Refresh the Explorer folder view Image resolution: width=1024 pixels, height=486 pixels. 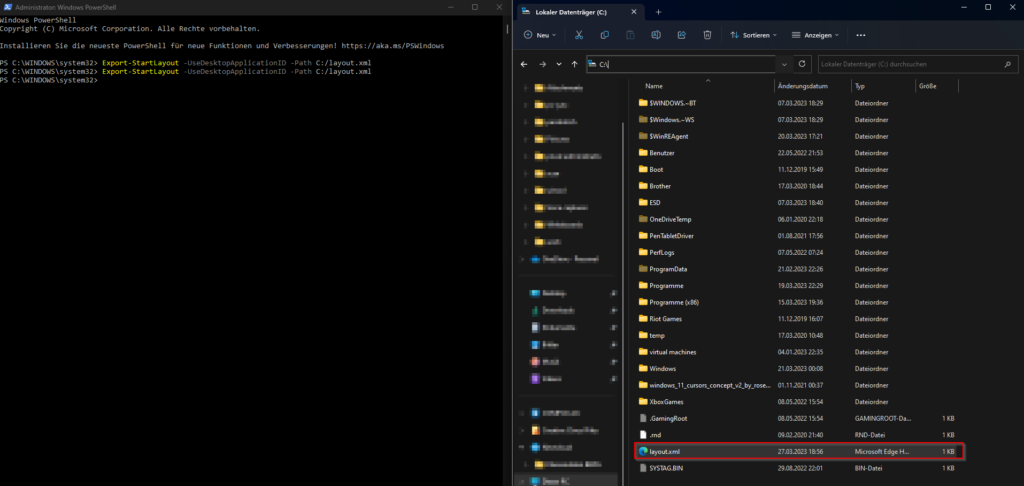click(803, 64)
